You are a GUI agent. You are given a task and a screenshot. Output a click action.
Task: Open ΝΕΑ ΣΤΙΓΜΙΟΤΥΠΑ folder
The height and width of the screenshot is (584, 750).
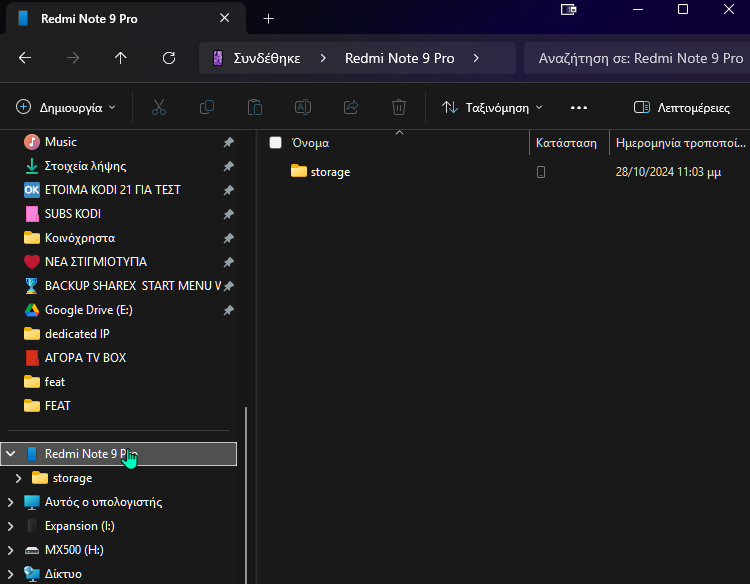(96, 262)
